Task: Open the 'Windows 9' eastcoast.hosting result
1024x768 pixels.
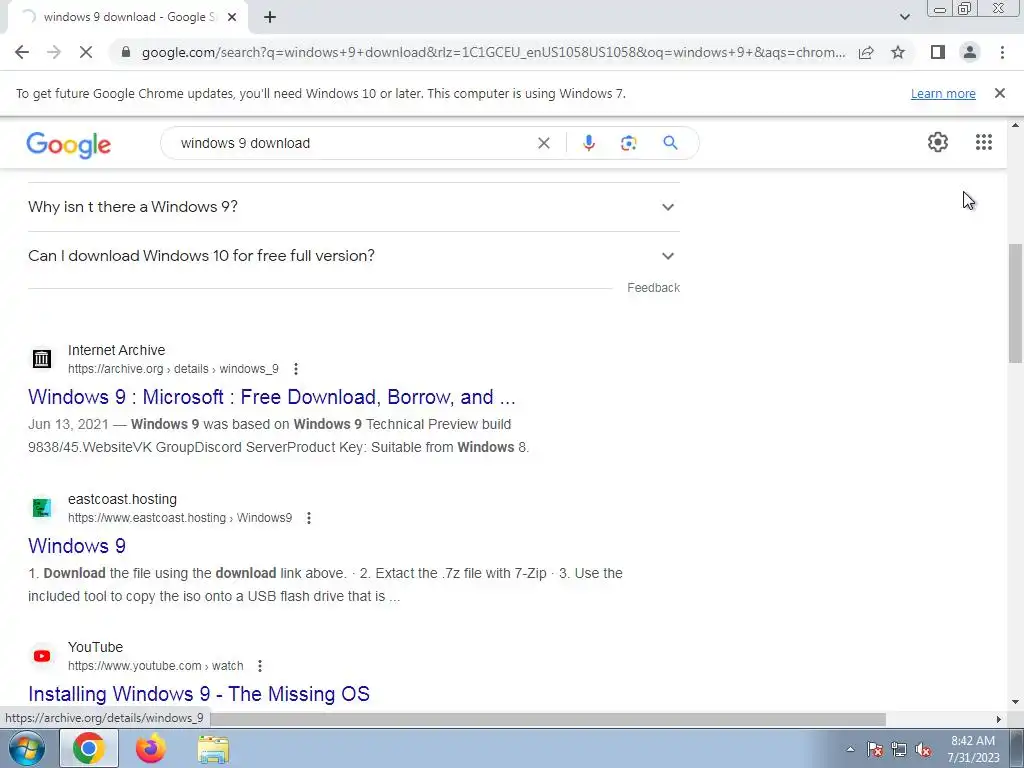Action: [77, 546]
